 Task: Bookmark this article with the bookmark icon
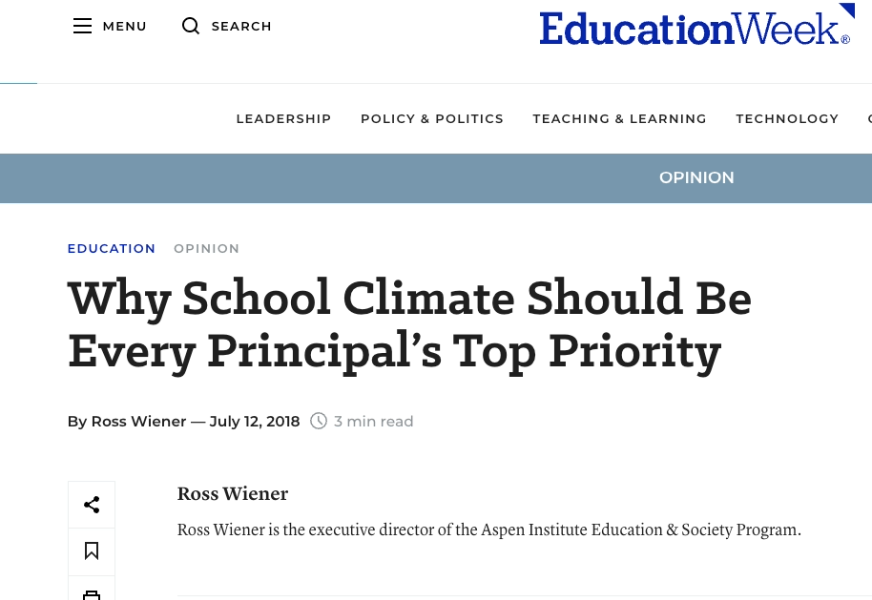click(91, 551)
